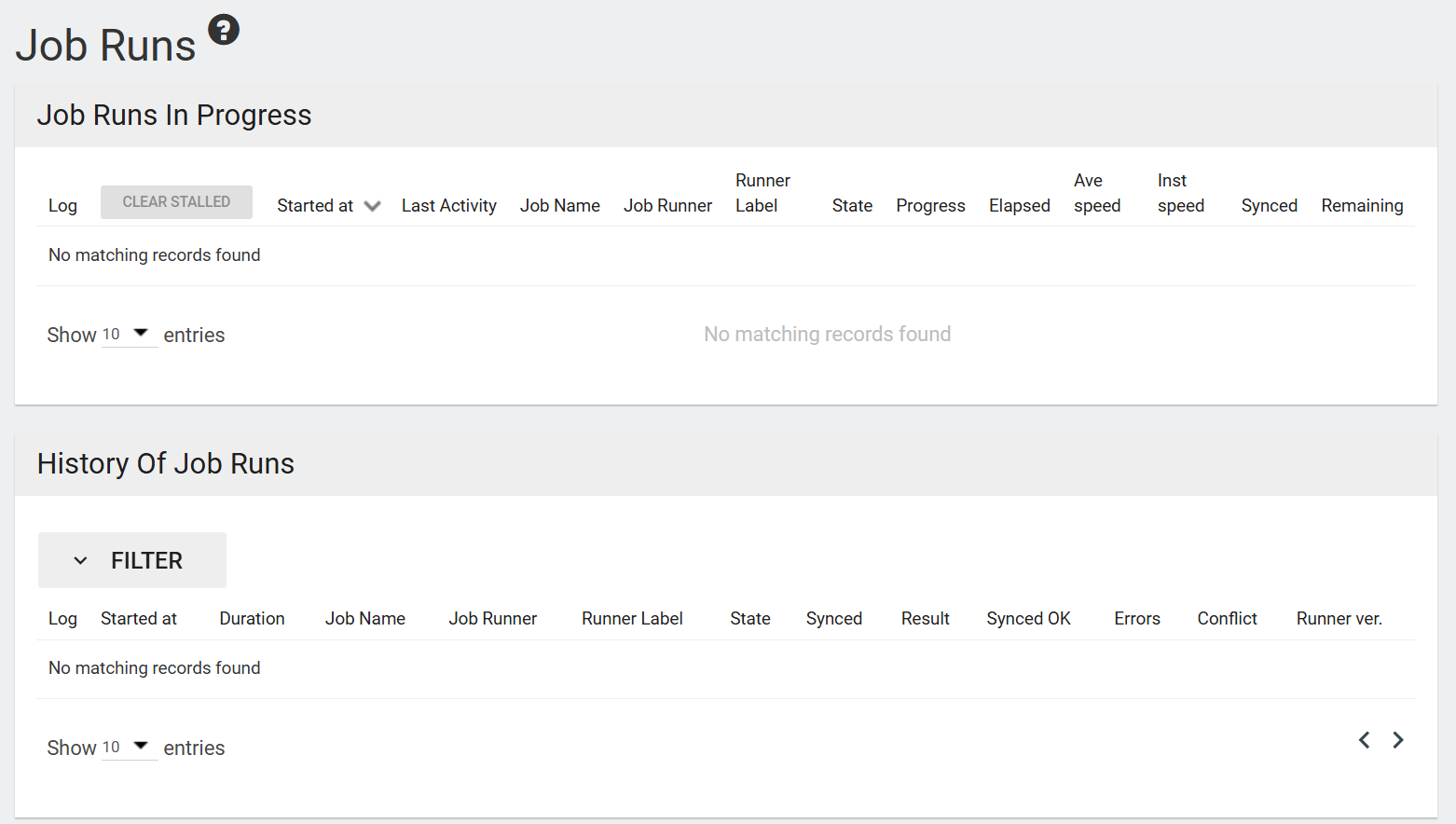Click the Progress column header
Image resolution: width=1456 pixels, height=824 pixels.
930,206
